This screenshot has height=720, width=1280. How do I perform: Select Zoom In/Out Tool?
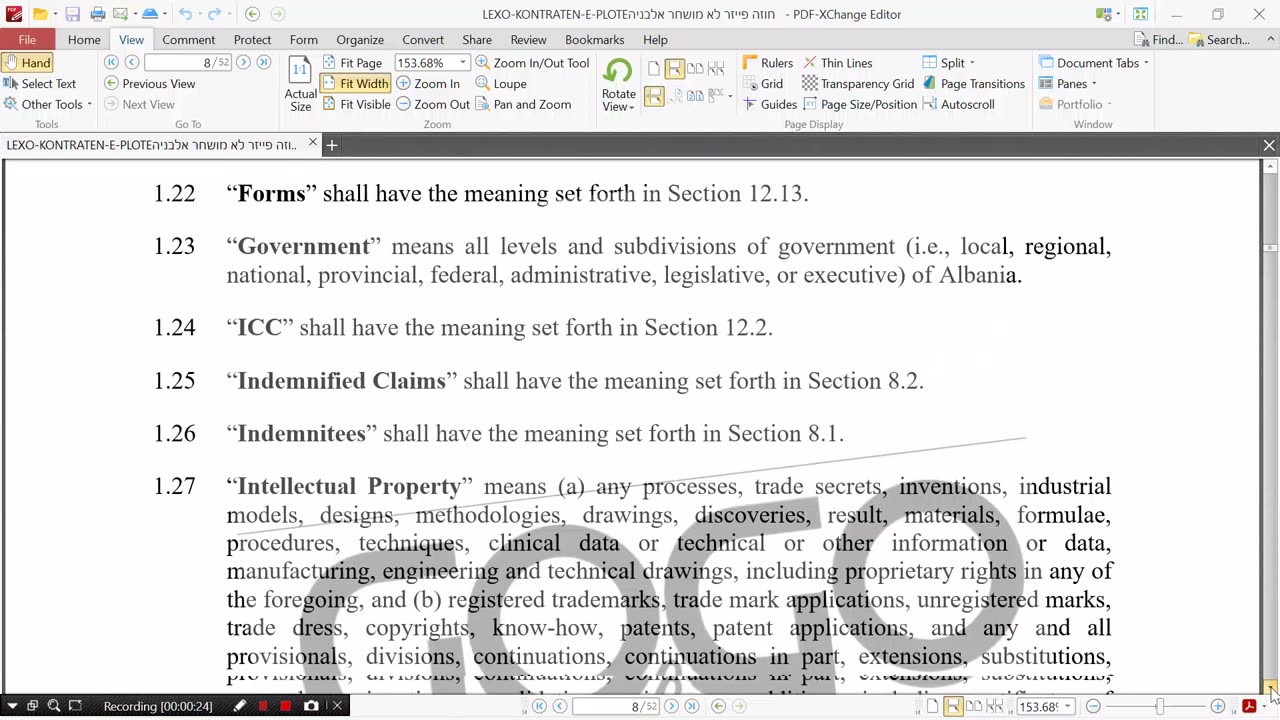pyautogui.click(x=532, y=63)
